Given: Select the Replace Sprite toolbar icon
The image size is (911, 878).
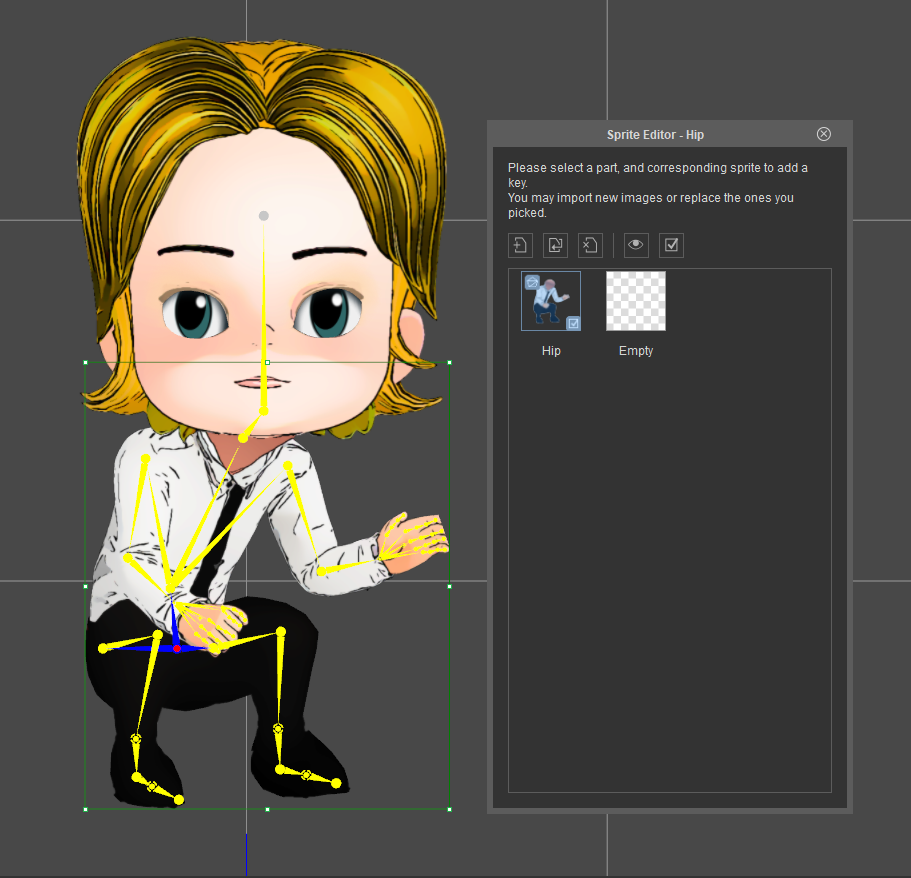Looking at the screenshot, I should point(555,245).
